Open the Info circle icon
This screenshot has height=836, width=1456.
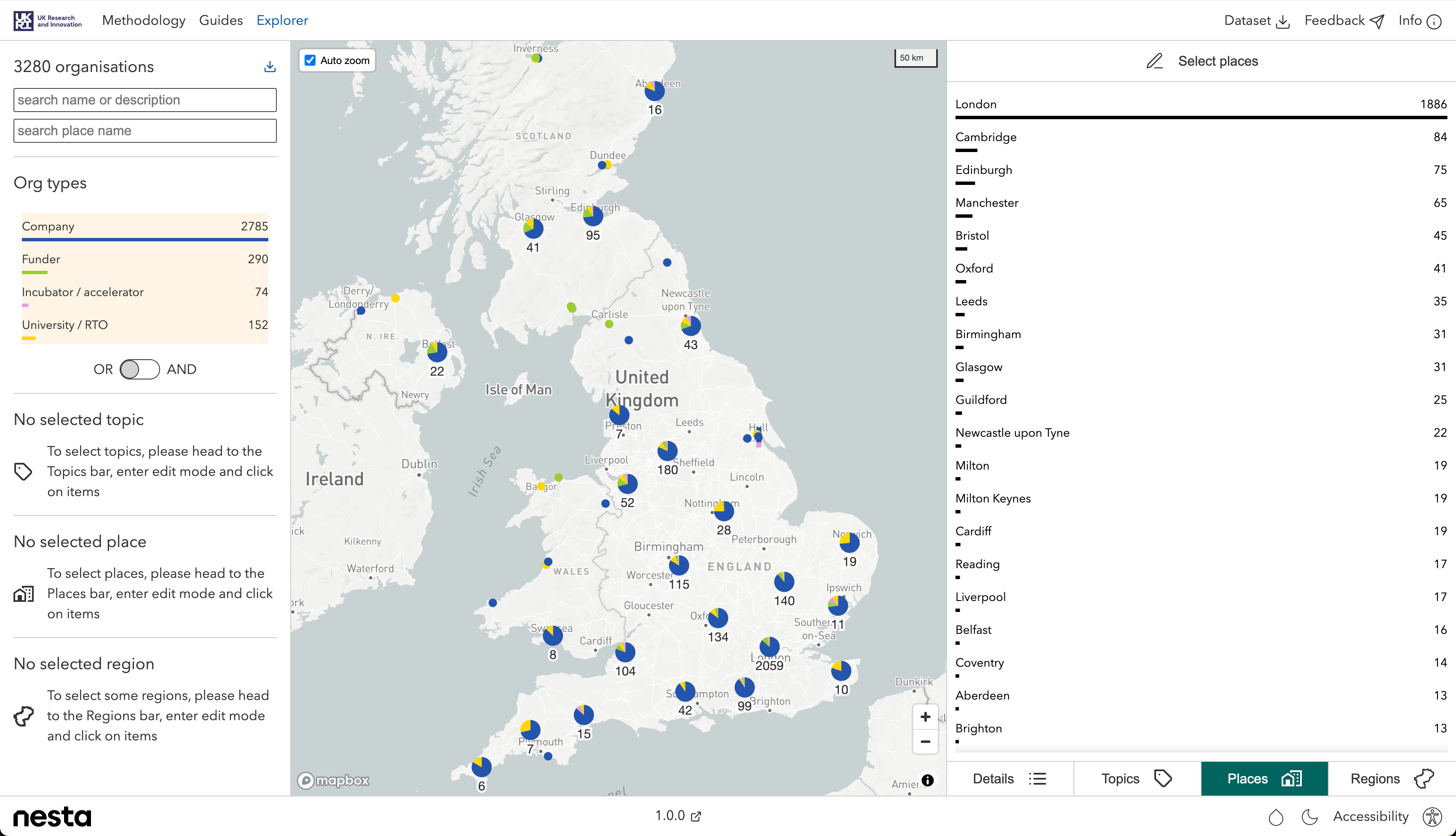pyautogui.click(x=1434, y=22)
